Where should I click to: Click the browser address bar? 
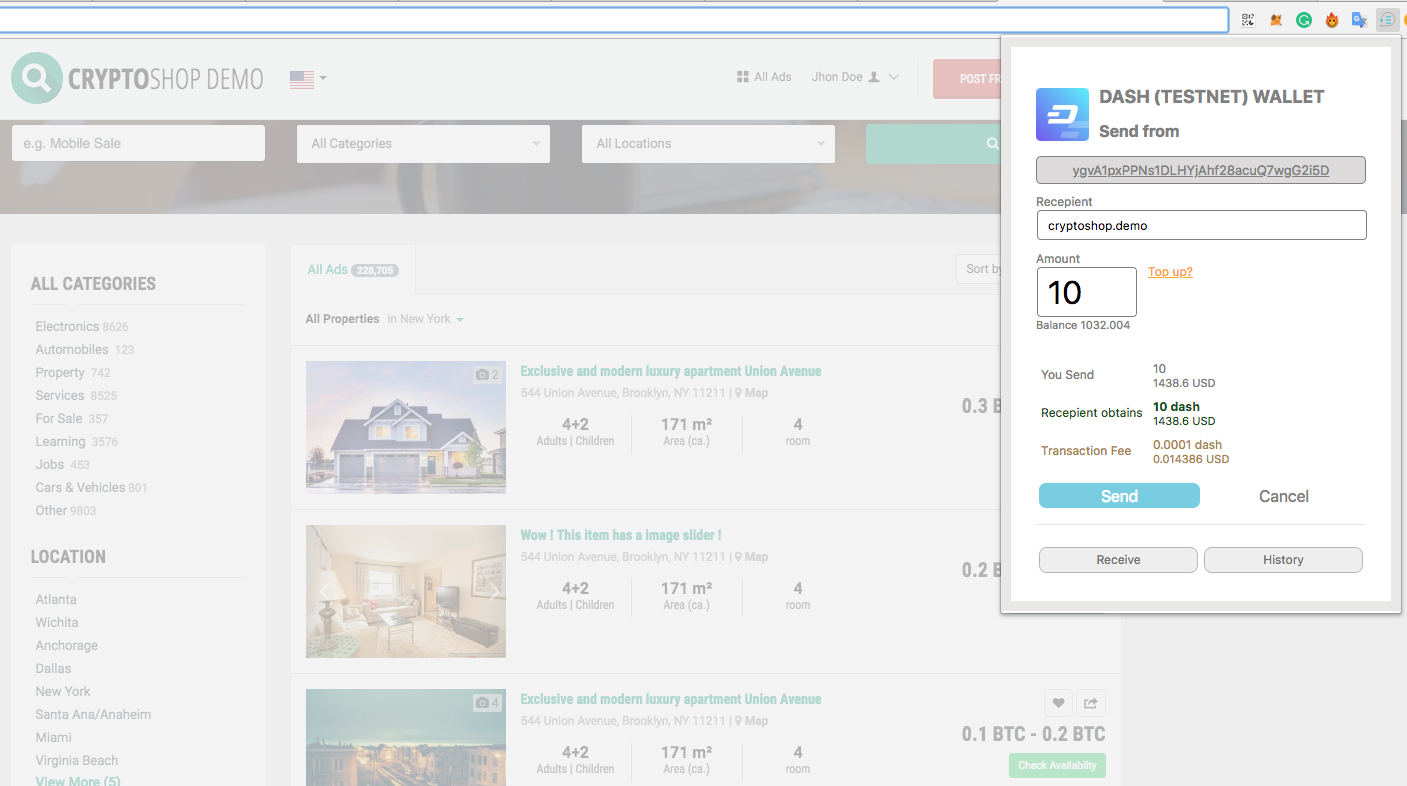(614, 20)
